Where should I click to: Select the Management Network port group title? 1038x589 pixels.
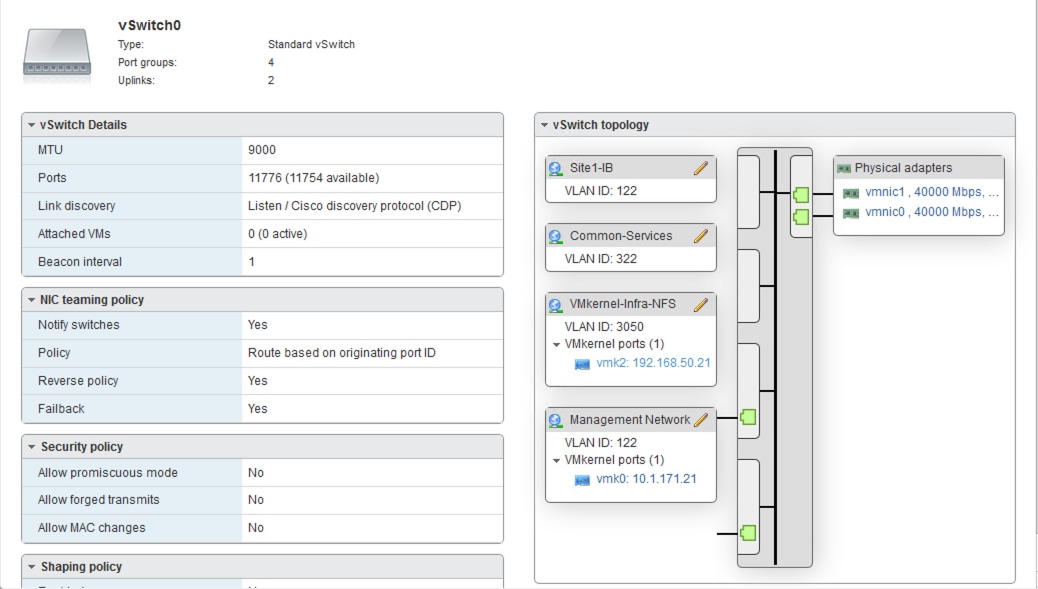(630, 420)
